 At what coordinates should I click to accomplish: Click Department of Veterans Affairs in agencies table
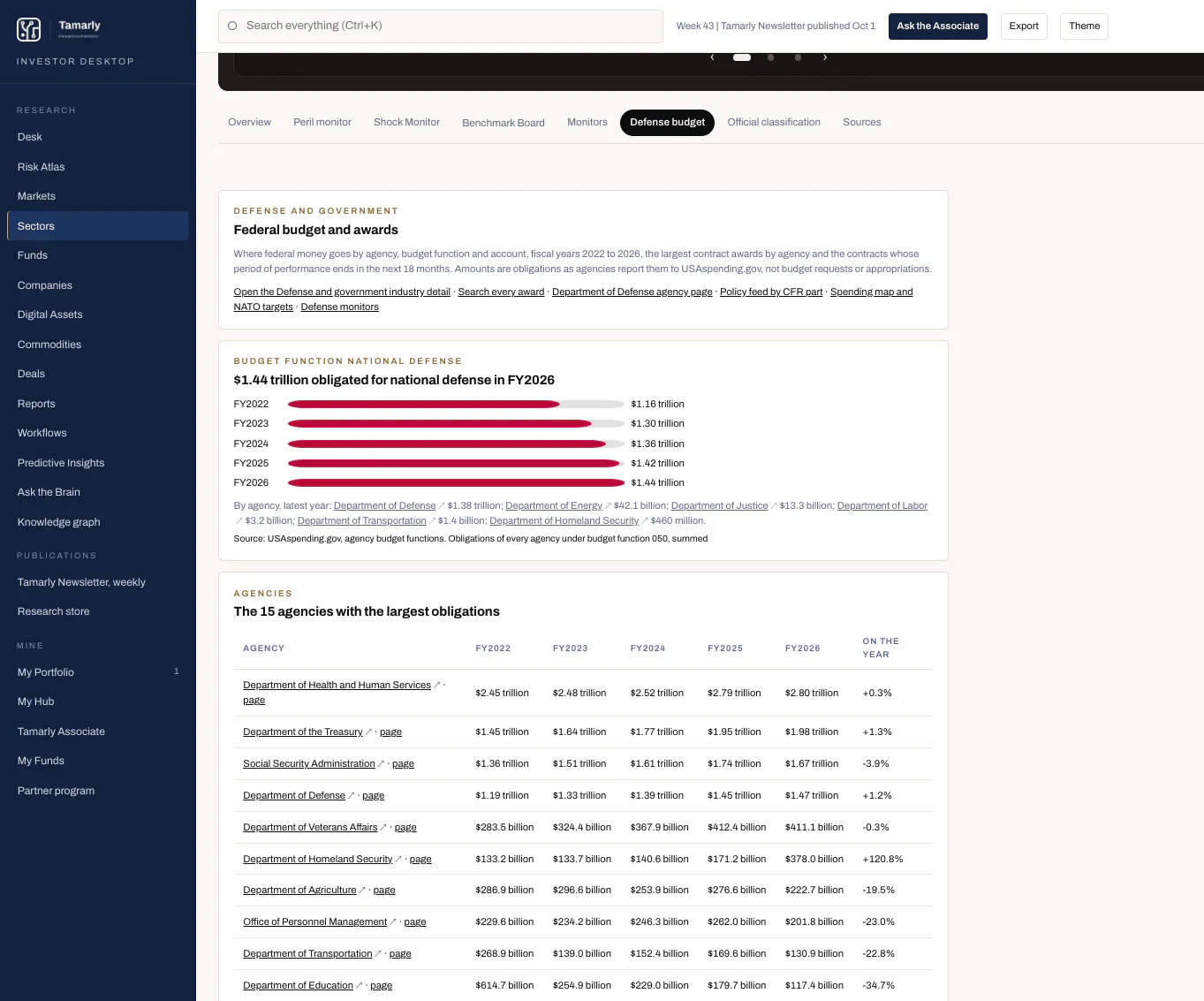coord(310,827)
